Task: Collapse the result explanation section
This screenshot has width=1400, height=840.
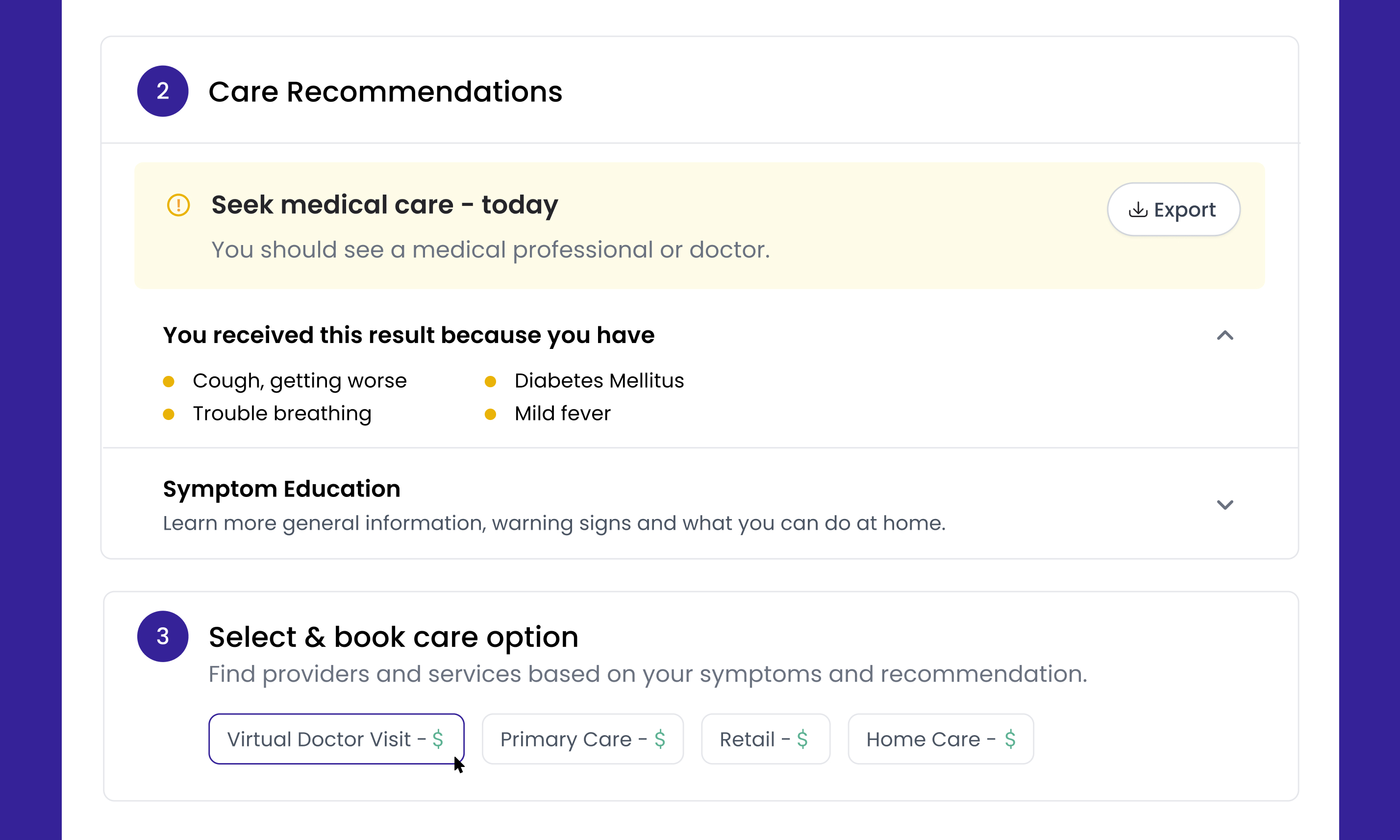Action: click(1225, 336)
